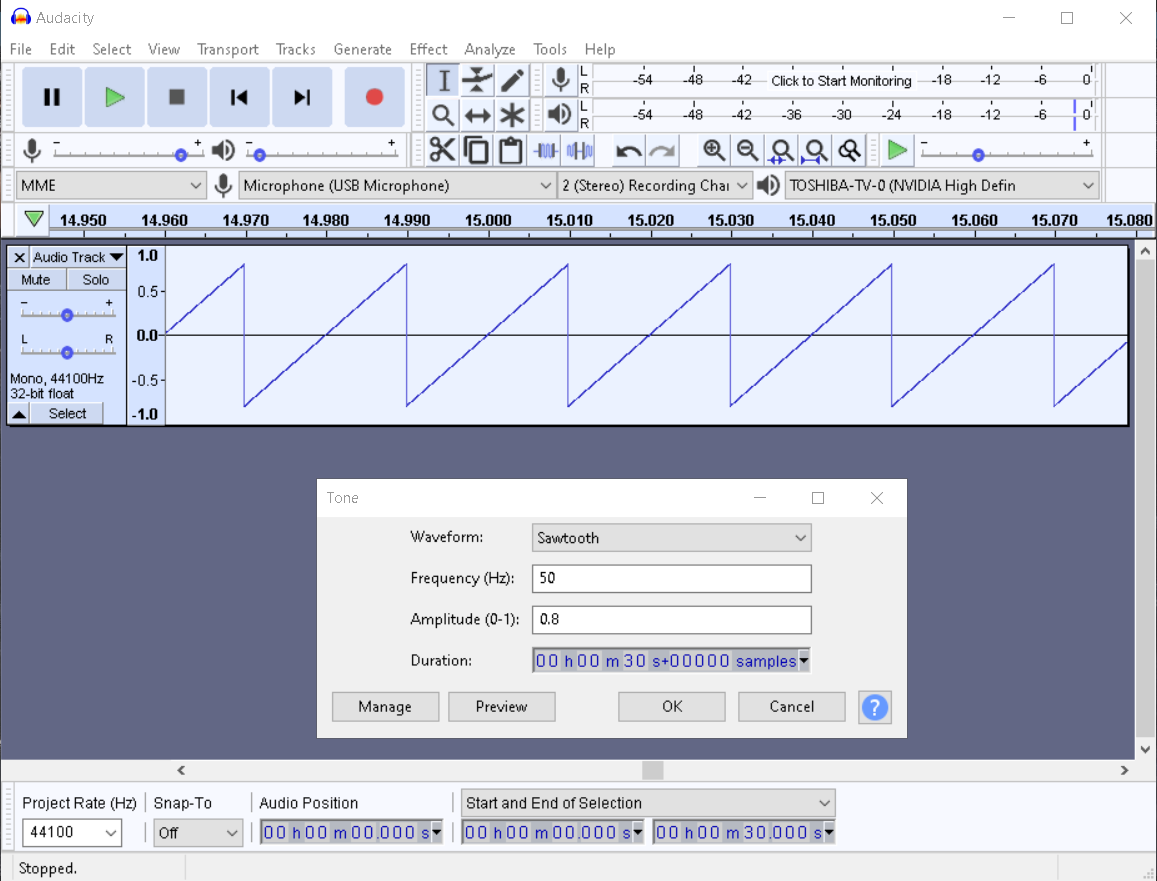The height and width of the screenshot is (881, 1157).
Task: Click the Silence Audio toolbar icon
Action: pyautogui.click(x=579, y=151)
